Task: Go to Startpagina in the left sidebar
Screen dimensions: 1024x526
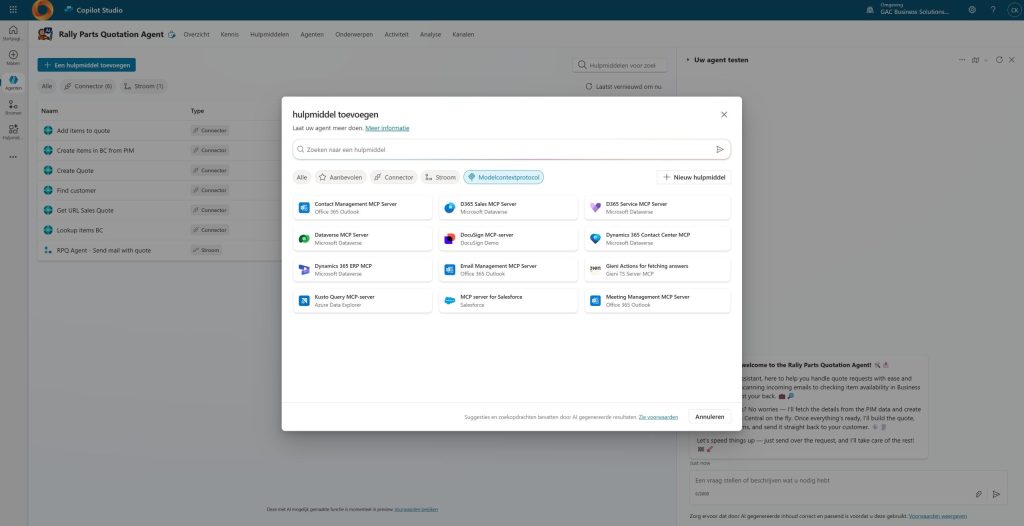Action: coord(13,33)
